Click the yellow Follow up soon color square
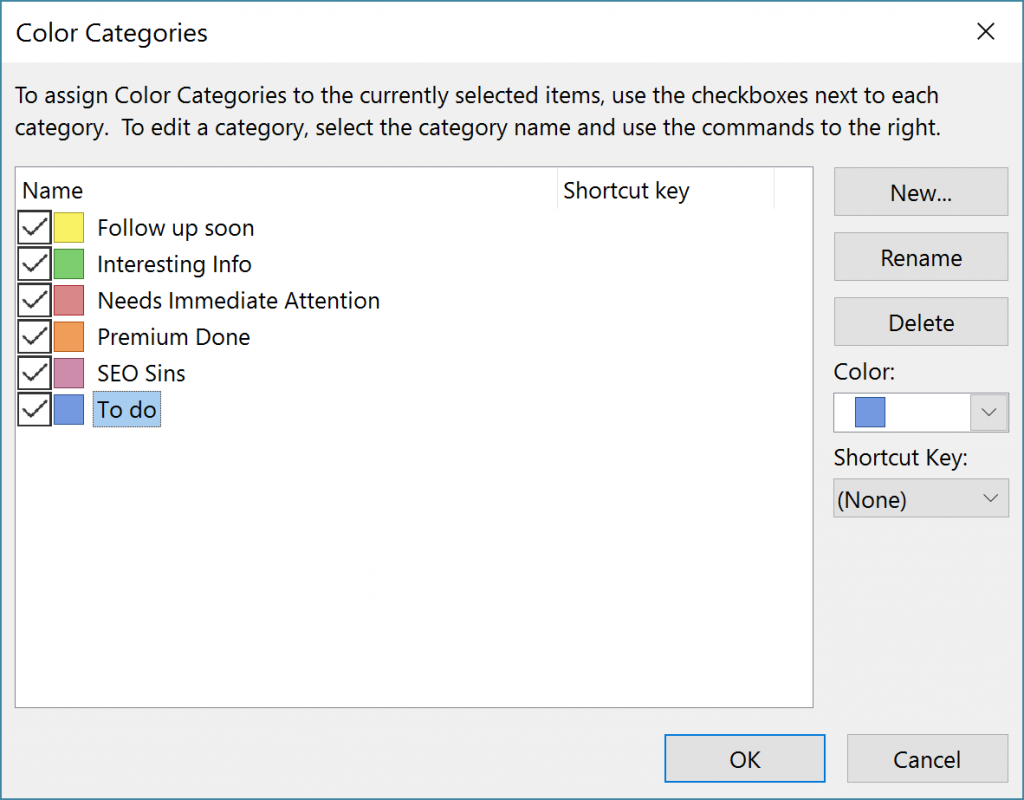Viewport: 1024px width, 800px height. tap(69, 228)
